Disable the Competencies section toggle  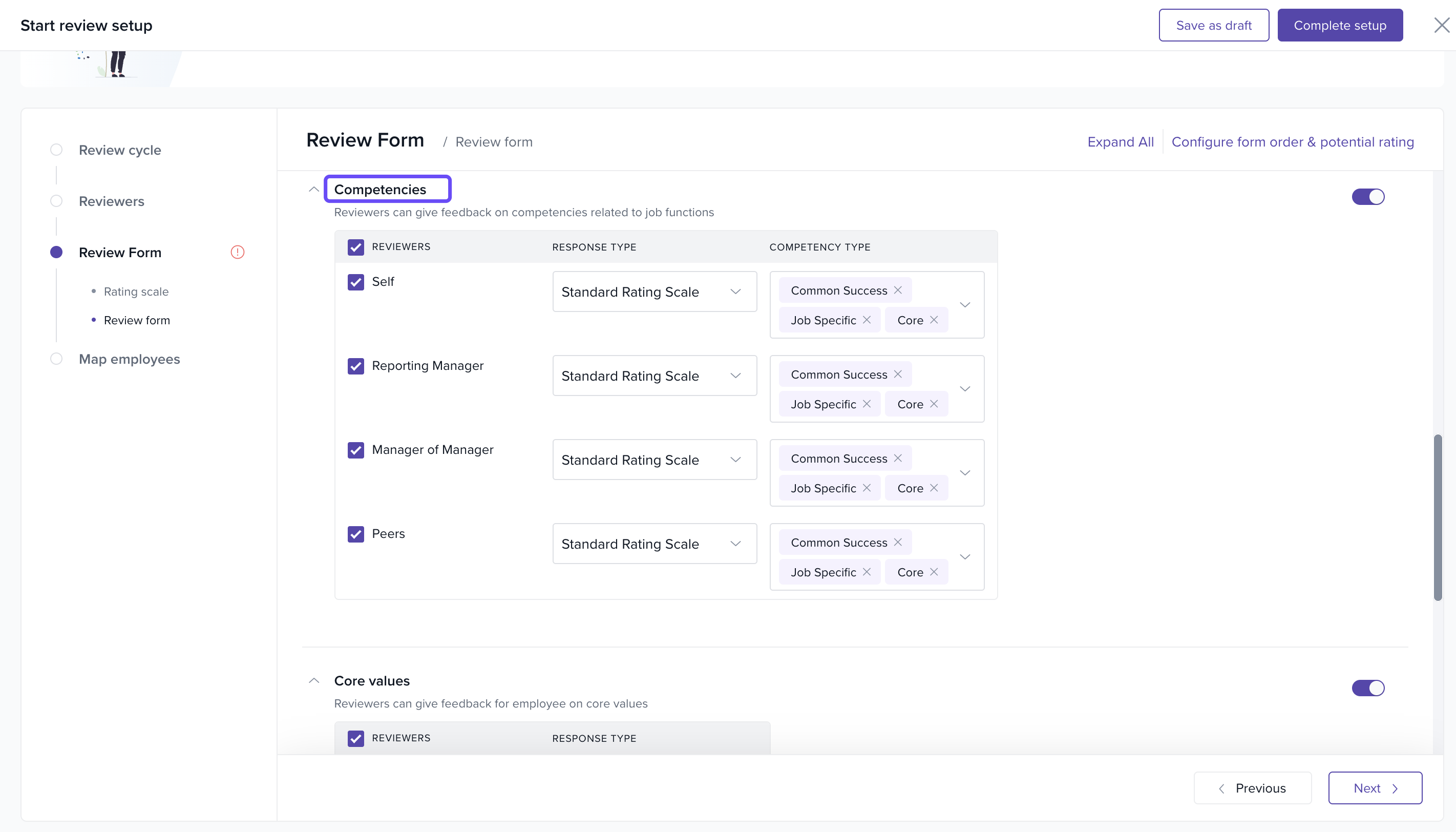click(1367, 197)
